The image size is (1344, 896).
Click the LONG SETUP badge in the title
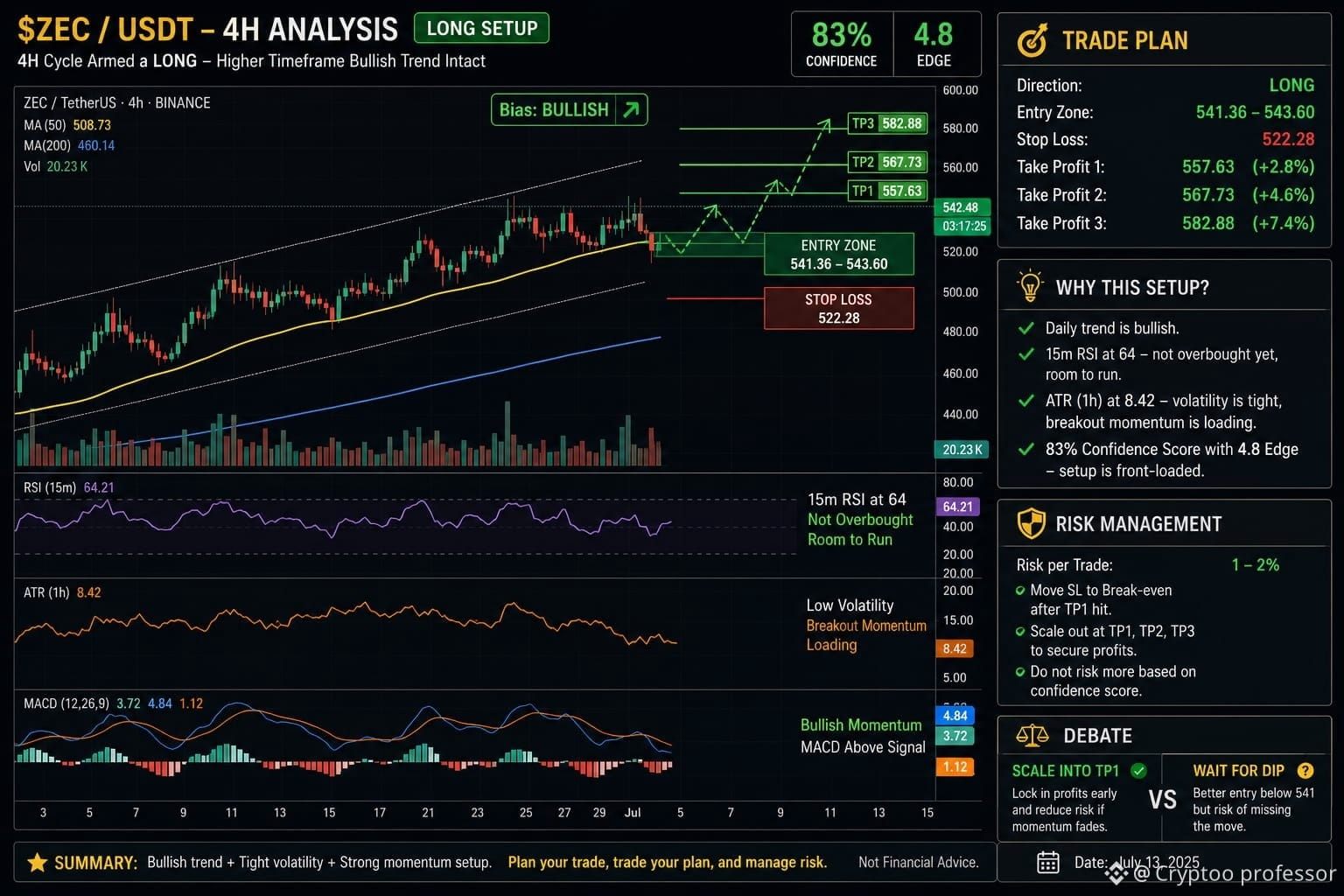[x=481, y=28]
